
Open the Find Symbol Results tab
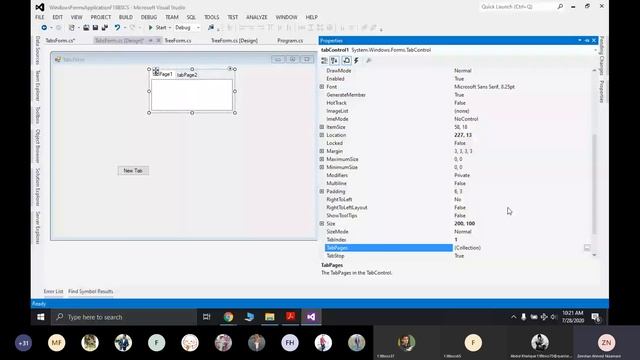(91, 291)
